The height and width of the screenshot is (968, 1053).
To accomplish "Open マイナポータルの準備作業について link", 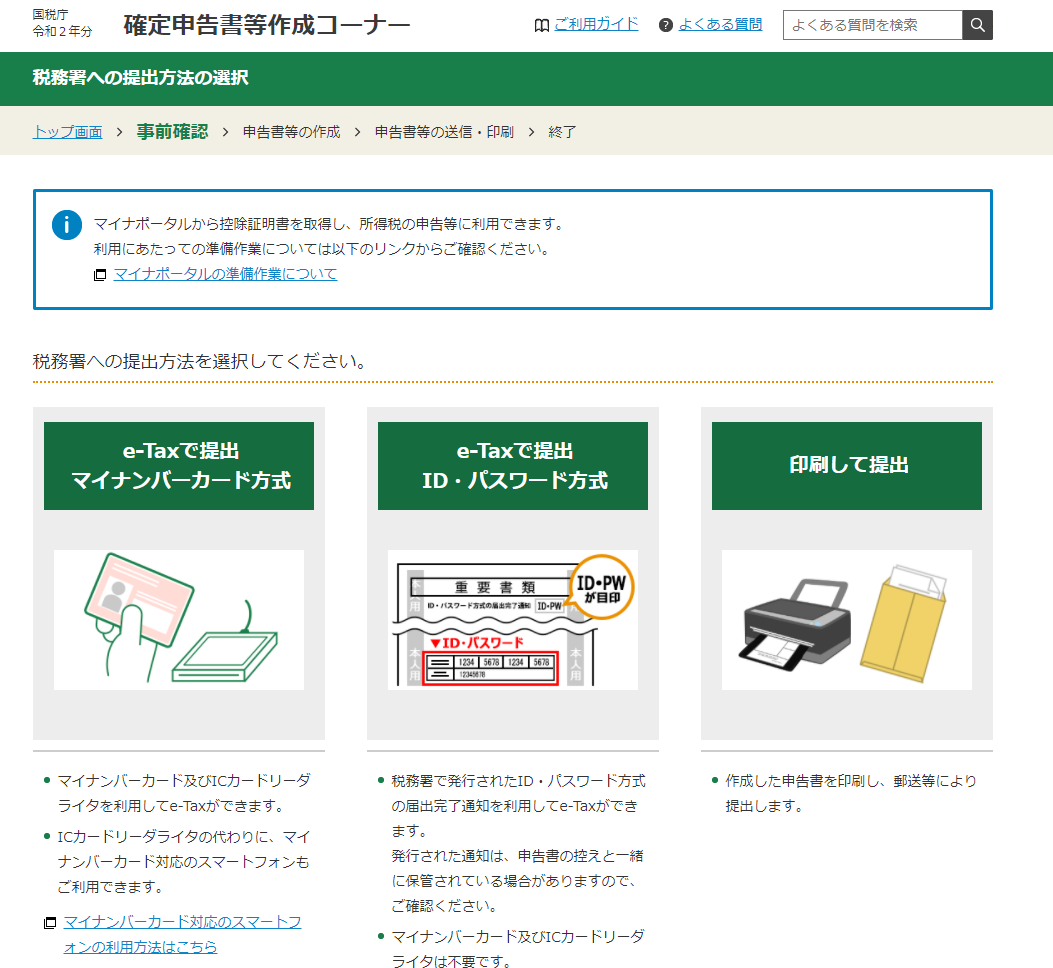I will [x=225, y=273].
